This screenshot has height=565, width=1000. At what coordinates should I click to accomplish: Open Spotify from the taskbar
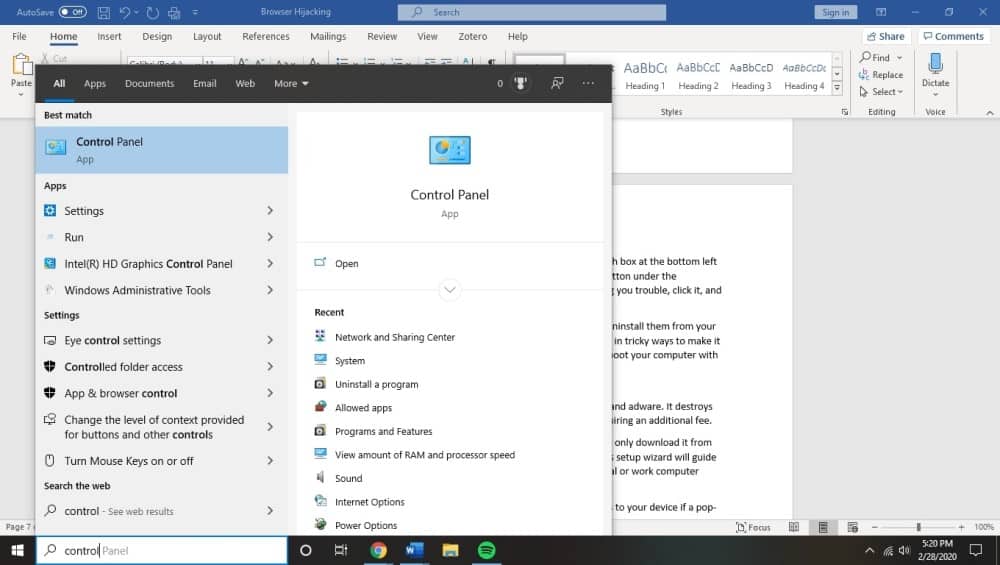486,550
